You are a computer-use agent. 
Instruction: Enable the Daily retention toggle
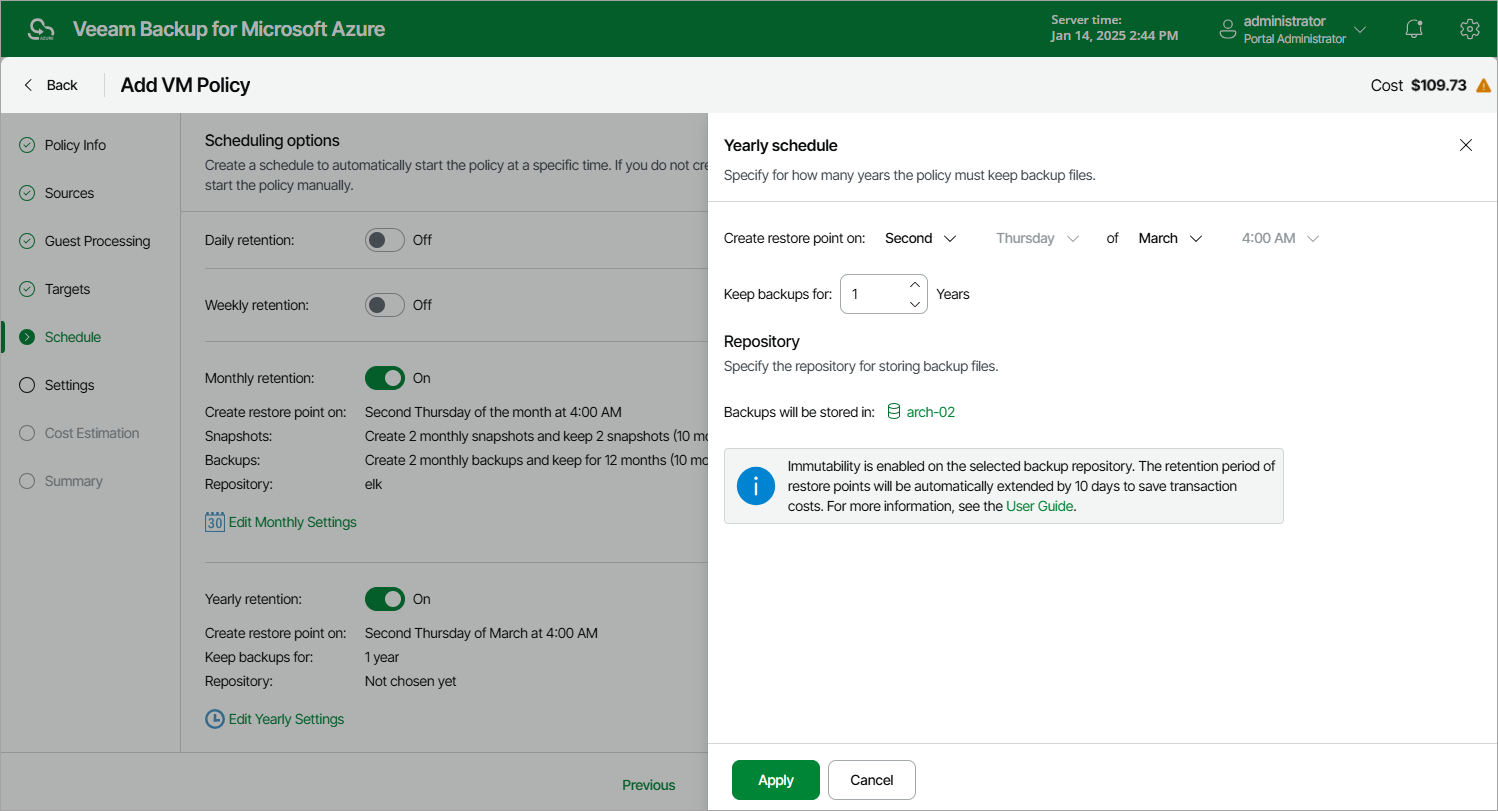coord(385,240)
